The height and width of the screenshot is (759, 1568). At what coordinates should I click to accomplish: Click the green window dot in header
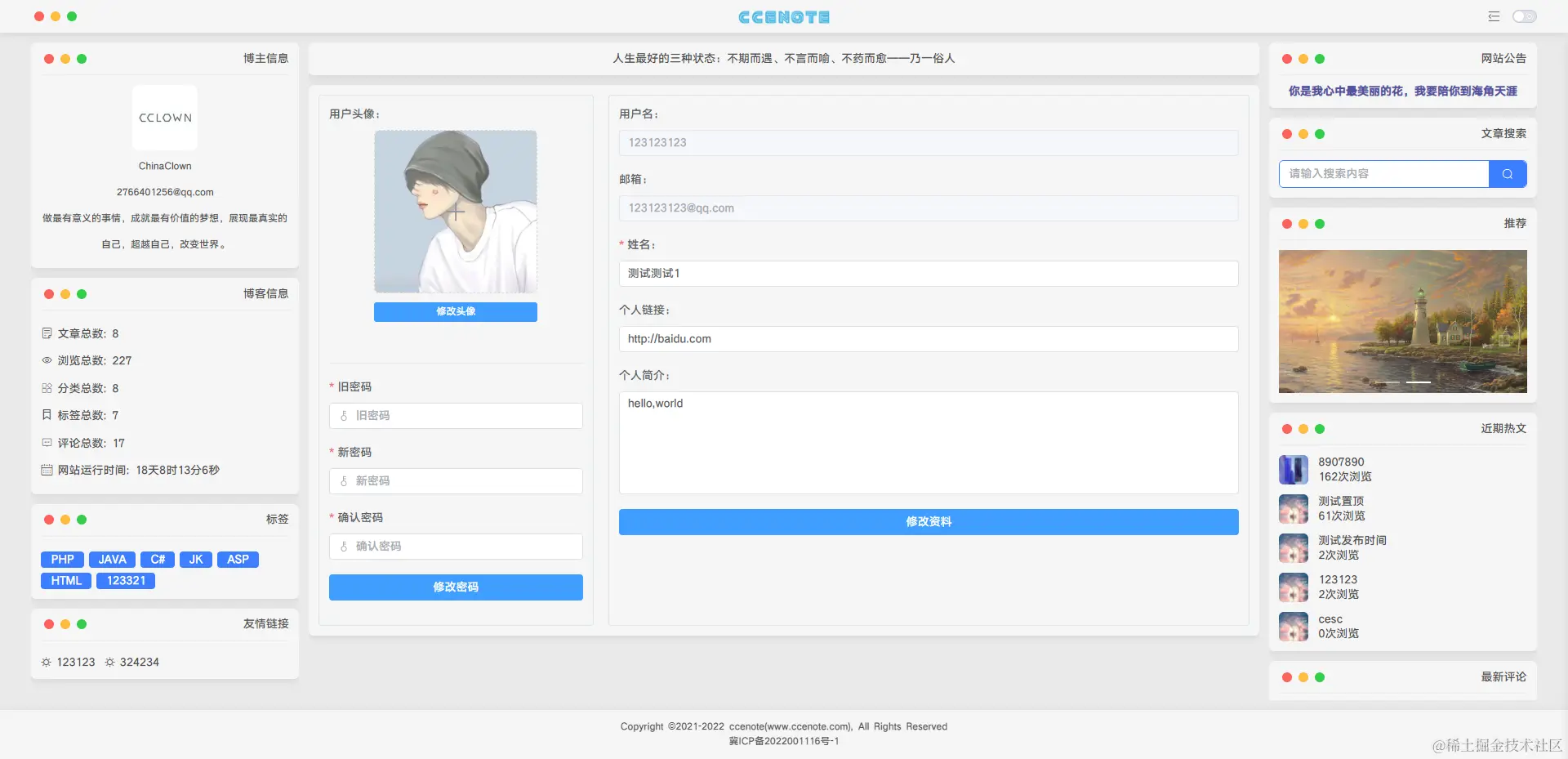[x=72, y=16]
